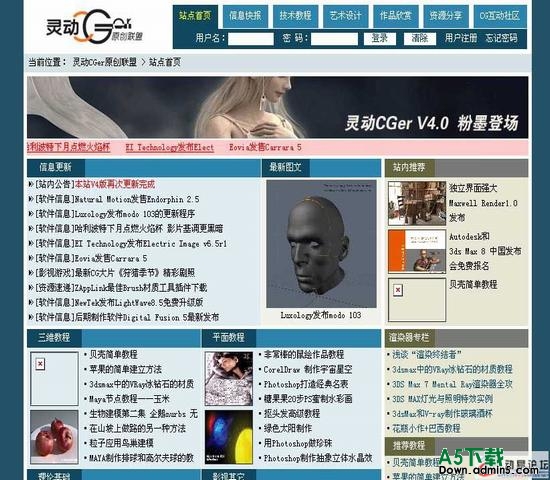
Task: Open Autodesk和3ds Max 8 中国发布会免费报名 link
Action: pyautogui.click(x=485, y=251)
